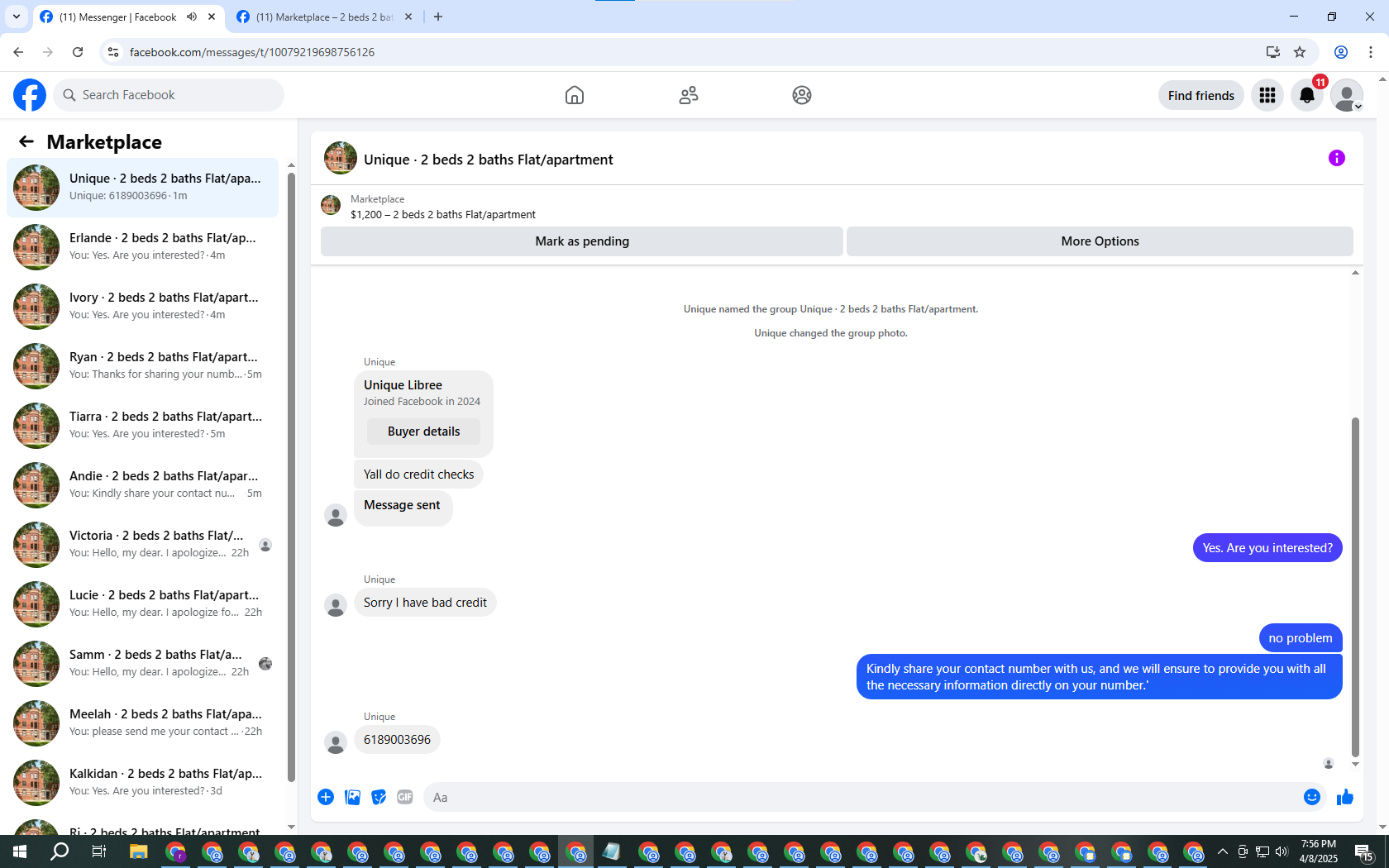Click Mark as pending button
The width and height of the screenshot is (1389, 868).
click(x=582, y=241)
